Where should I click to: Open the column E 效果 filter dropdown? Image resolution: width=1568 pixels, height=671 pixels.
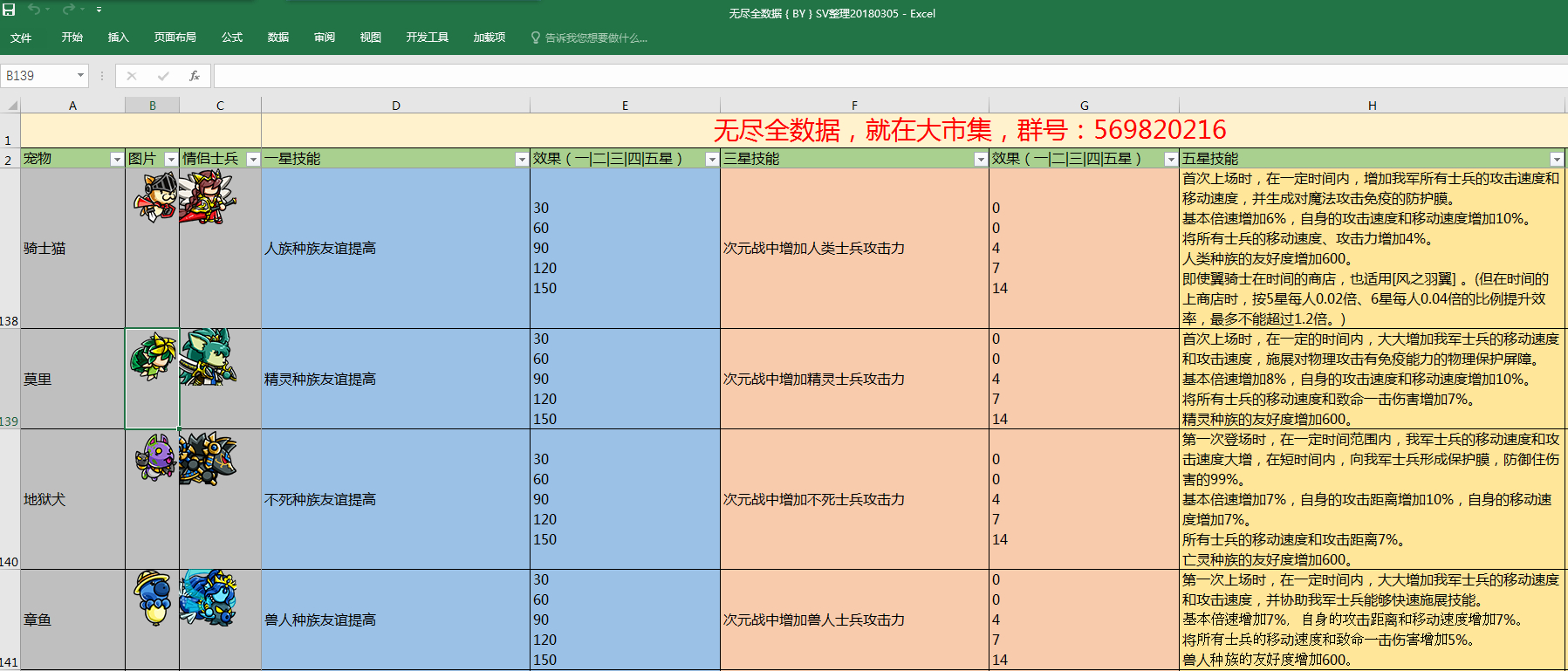(712, 159)
